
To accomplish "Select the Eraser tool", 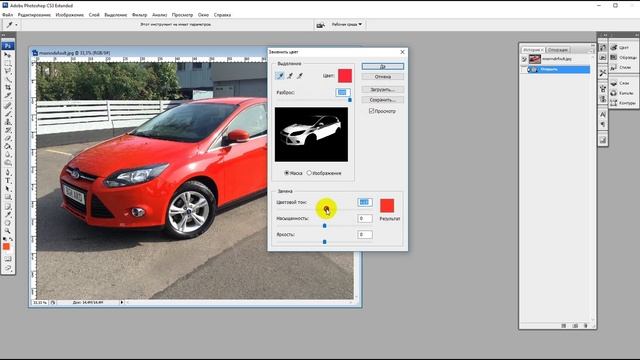I will [8, 138].
